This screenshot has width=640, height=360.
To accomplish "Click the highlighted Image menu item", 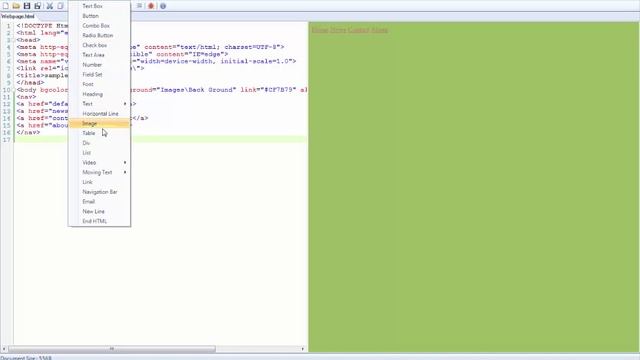I will click(x=100, y=124).
